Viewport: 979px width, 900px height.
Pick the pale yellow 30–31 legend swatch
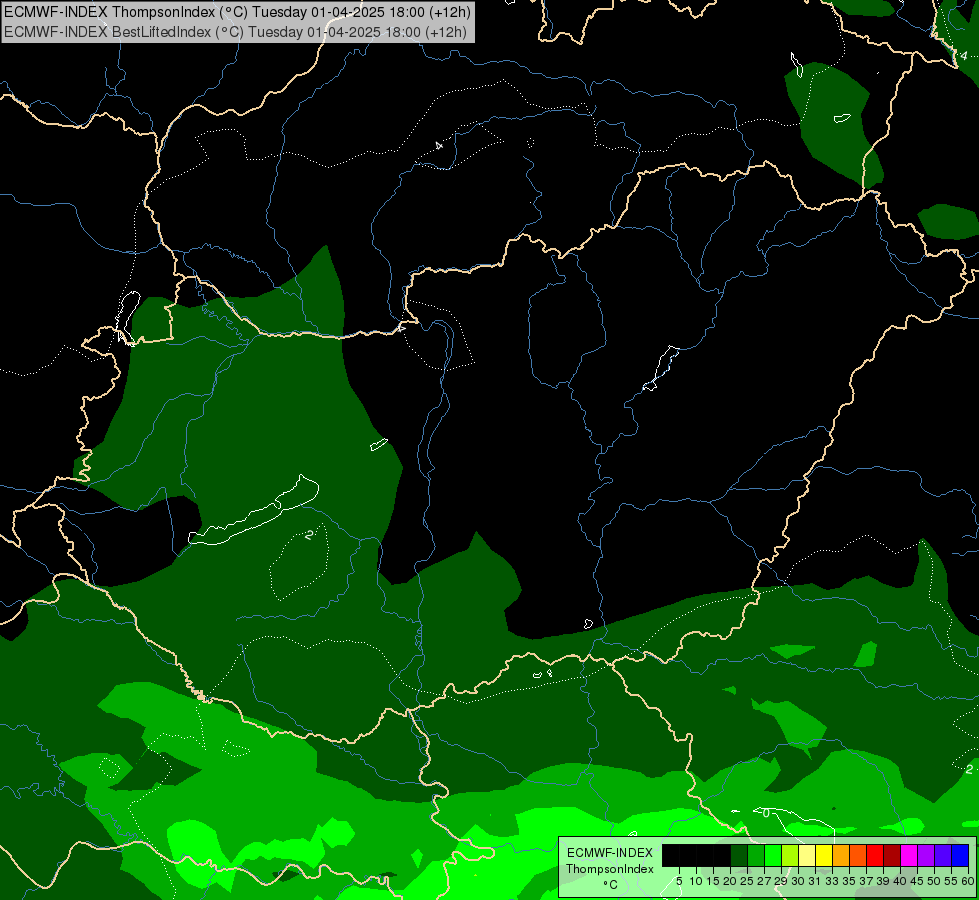(x=807, y=855)
